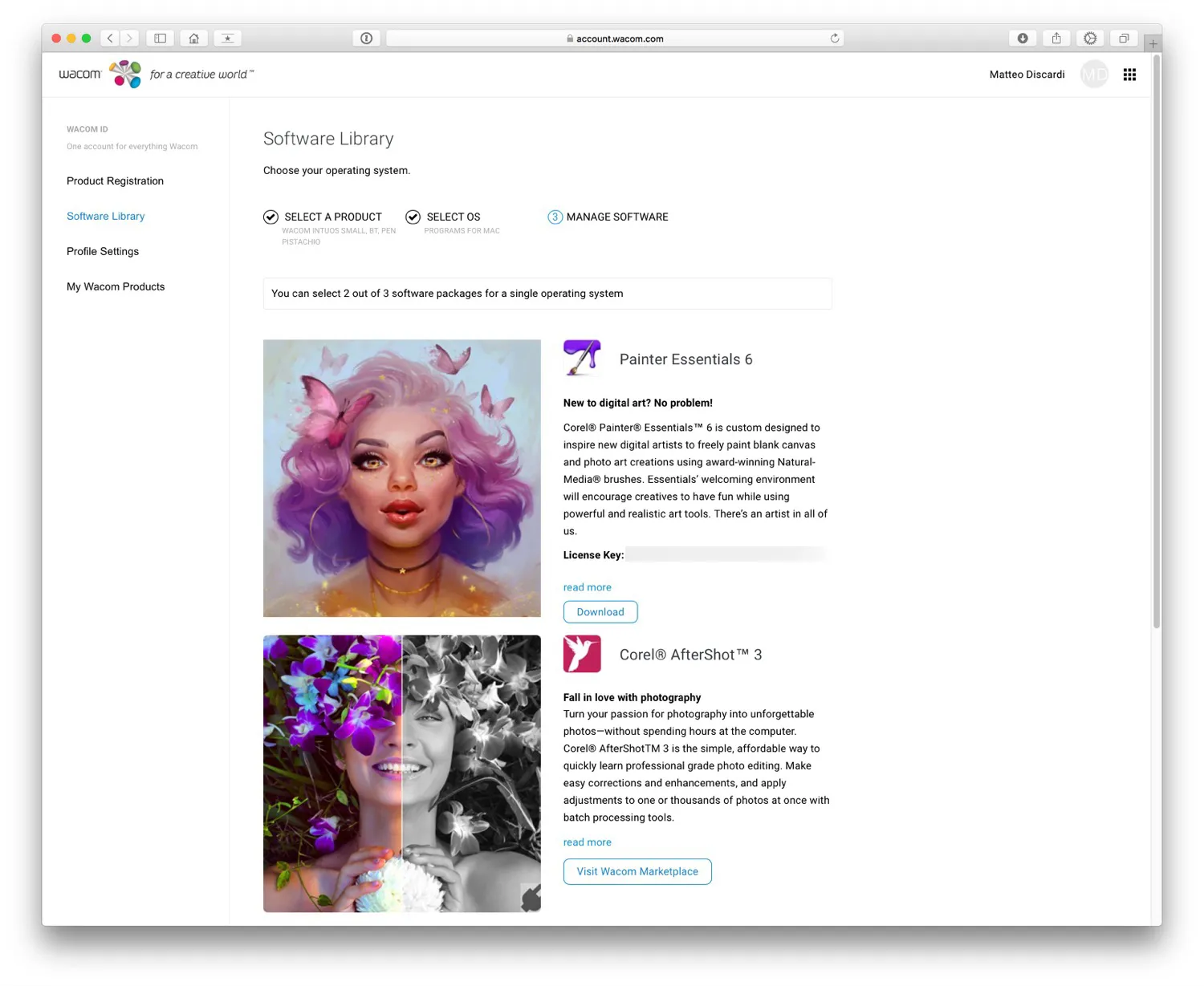Click the page's vertical scrollbar
Viewport: 1204px width, 986px height.
point(1157,341)
